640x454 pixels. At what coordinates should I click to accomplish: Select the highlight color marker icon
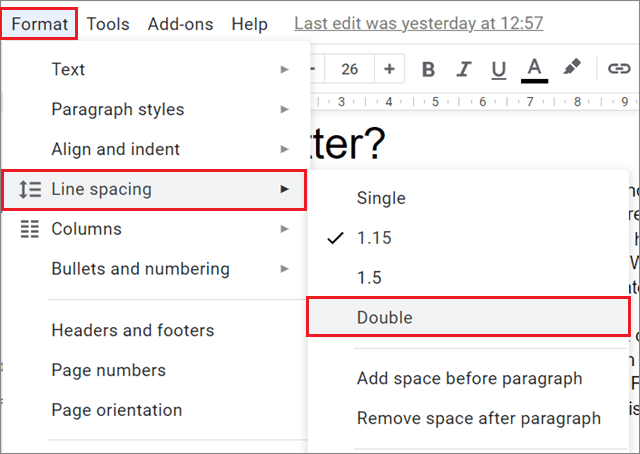[x=571, y=69]
